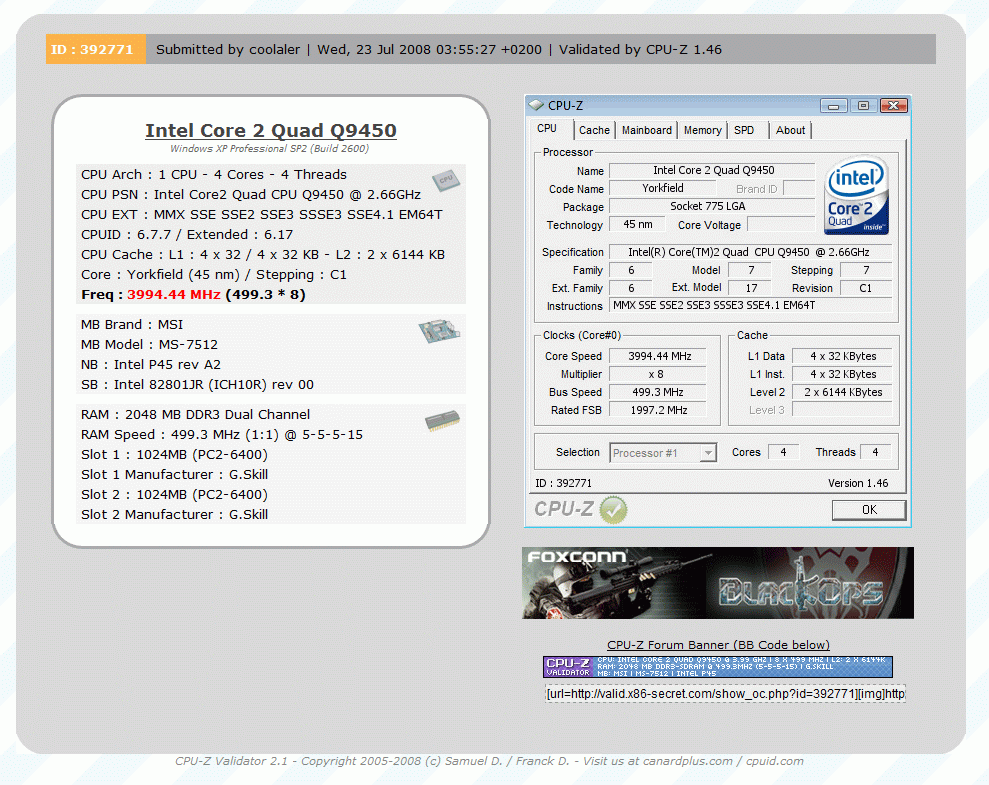Screen dimensions: 989x785
Task: Minimize the CPU-Z window
Action: click(x=833, y=105)
